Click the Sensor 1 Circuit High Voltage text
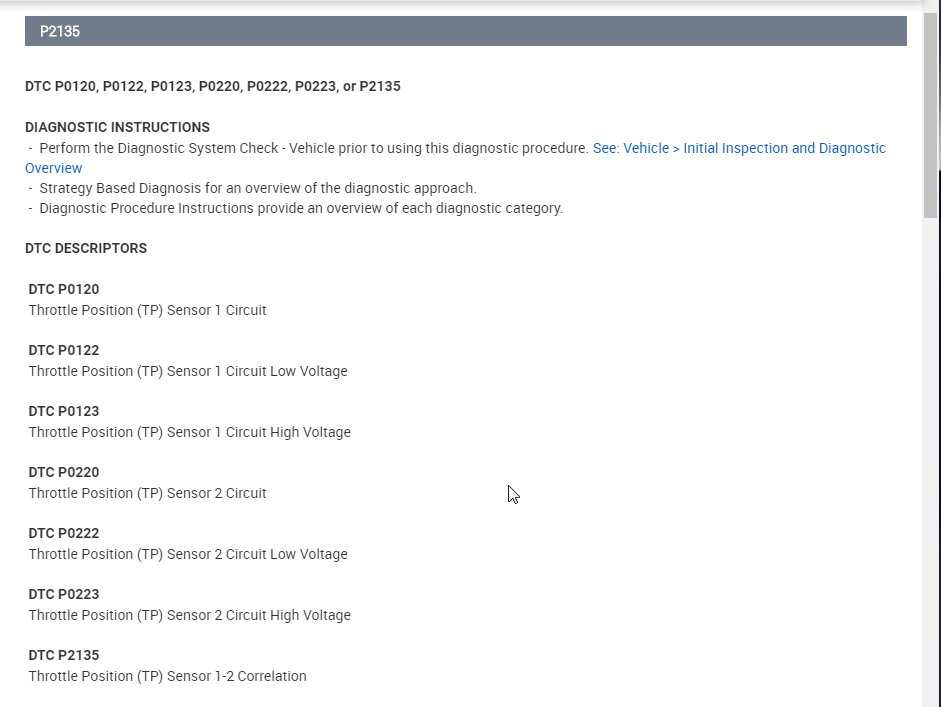 click(189, 432)
